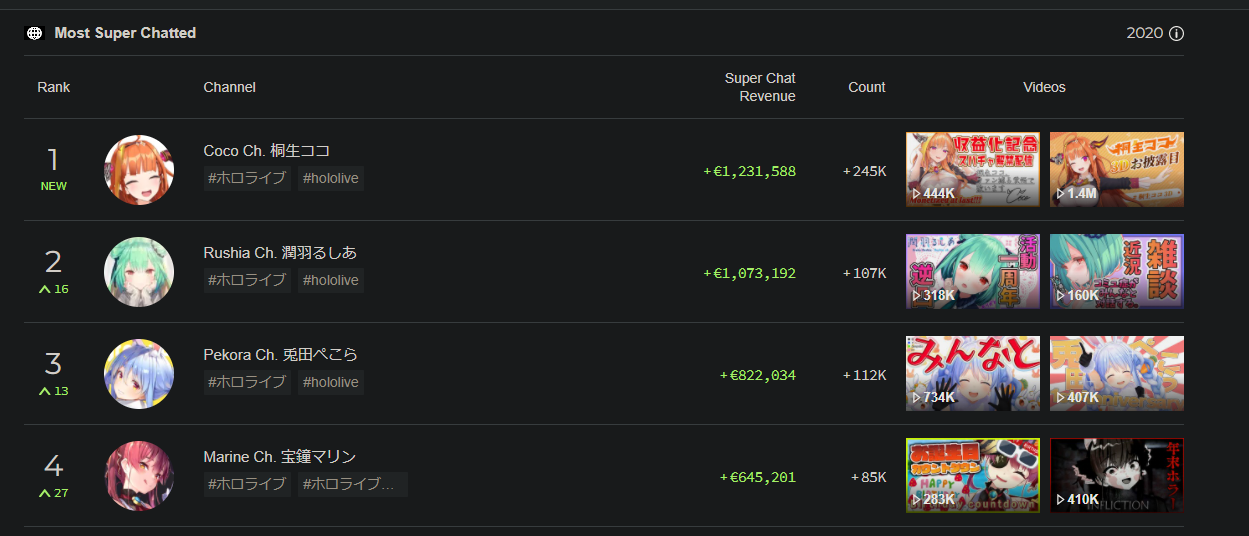Screen dimensions: 1249x536
Task: Click the truncated #ホロライブ... tag under Marine Ch.
Action: (x=353, y=485)
